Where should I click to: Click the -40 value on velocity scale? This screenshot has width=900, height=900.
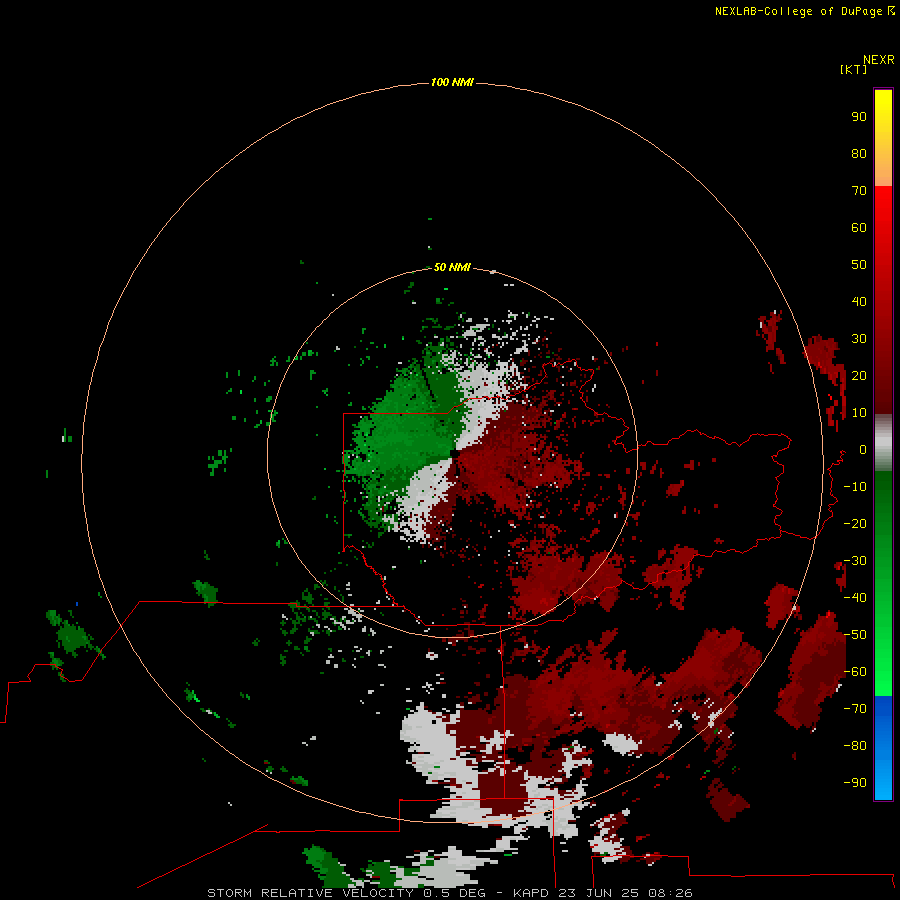(x=855, y=598)
